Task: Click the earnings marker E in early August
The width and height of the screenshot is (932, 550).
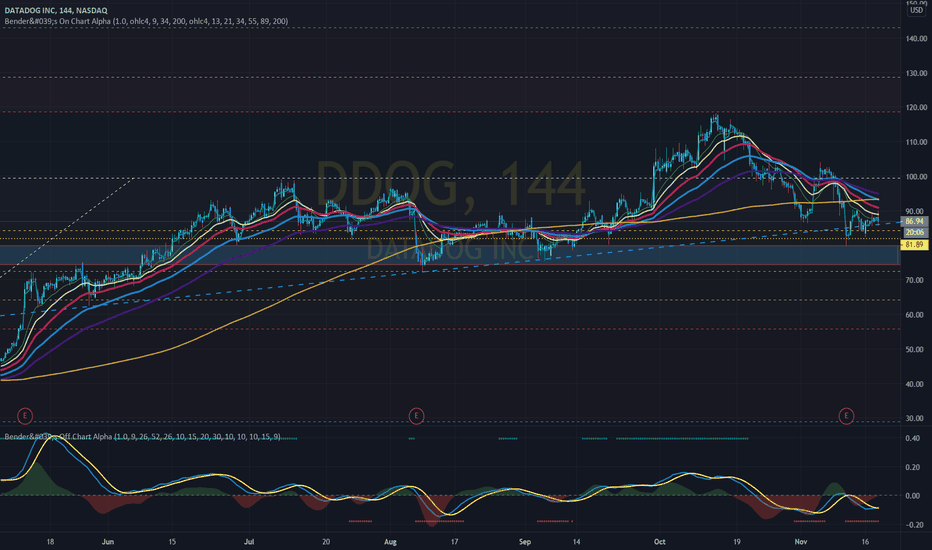Action: pos(416,416)
